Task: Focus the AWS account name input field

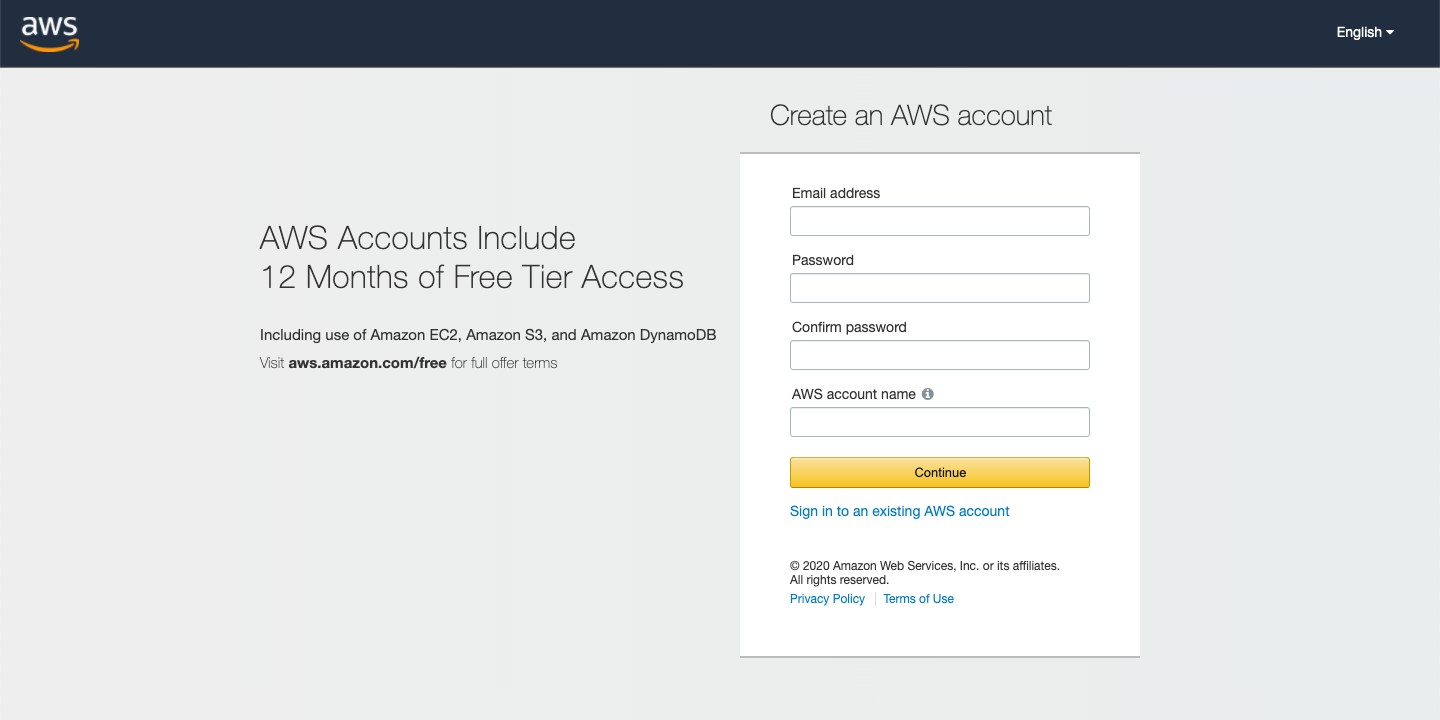Action: pos(940,422)
